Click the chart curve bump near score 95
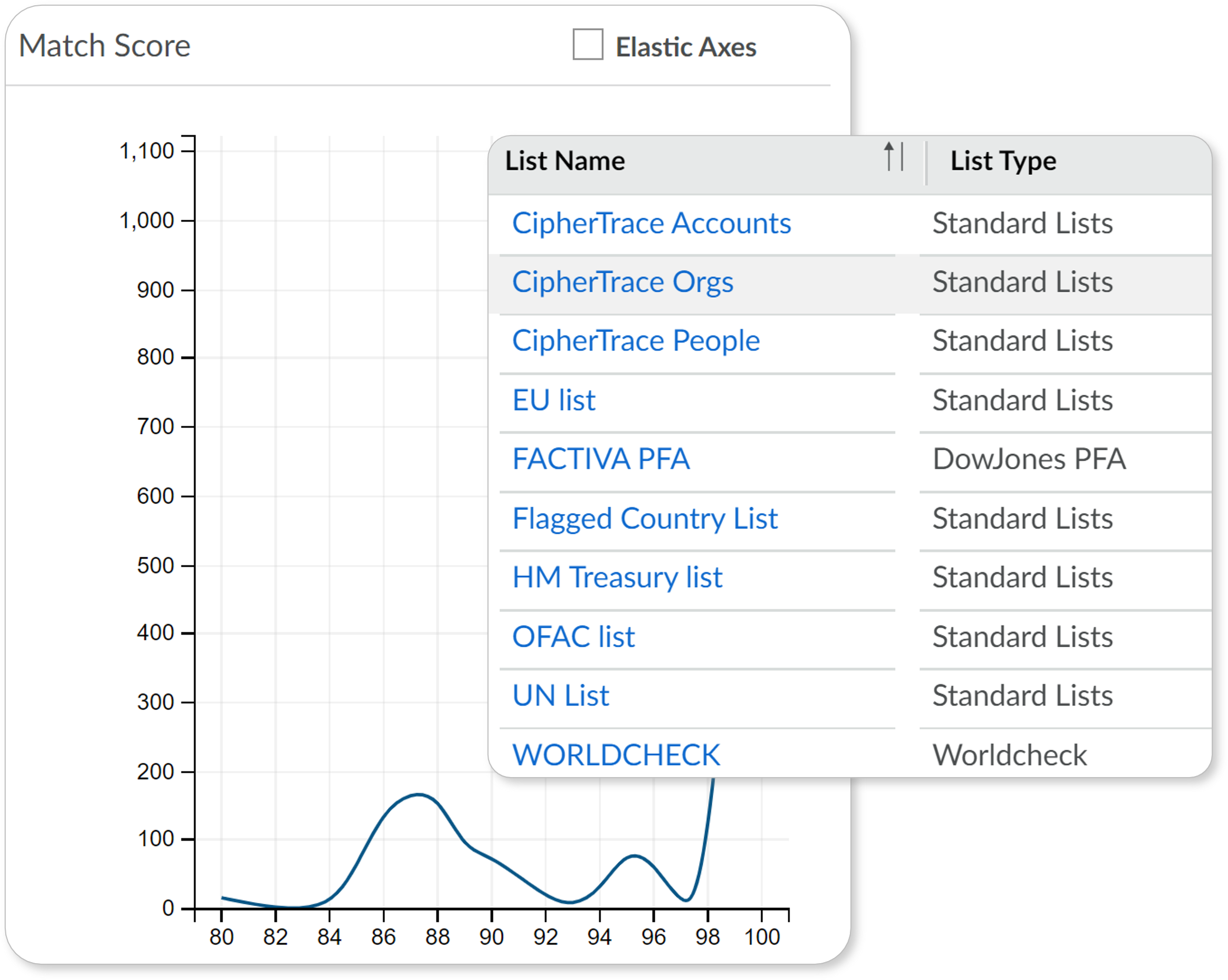Screen dimensions: 1228x980 pyautogui.click(x=634, y=856)
